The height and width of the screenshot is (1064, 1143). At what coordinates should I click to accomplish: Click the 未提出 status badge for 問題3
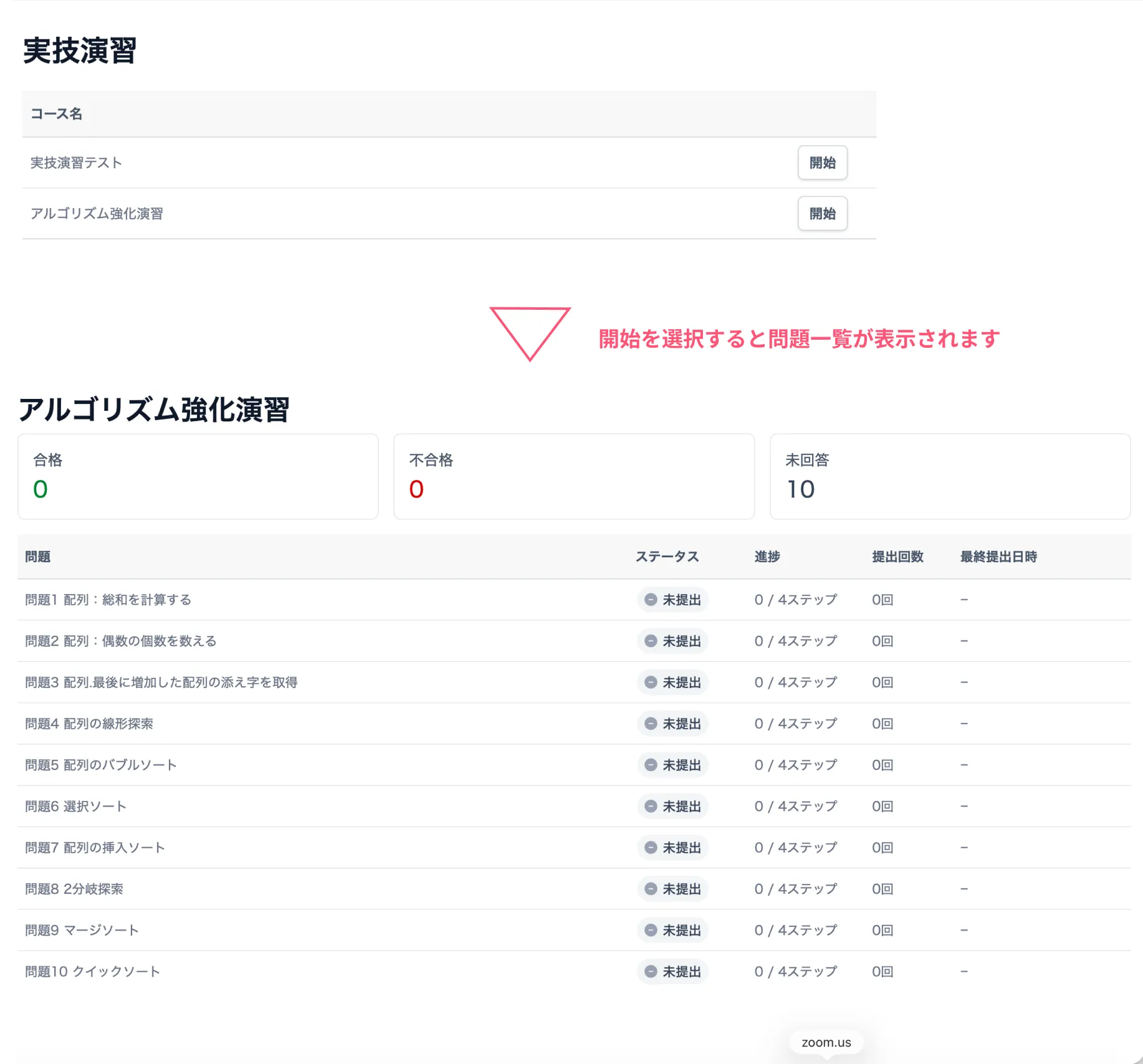tap(672, 682)
